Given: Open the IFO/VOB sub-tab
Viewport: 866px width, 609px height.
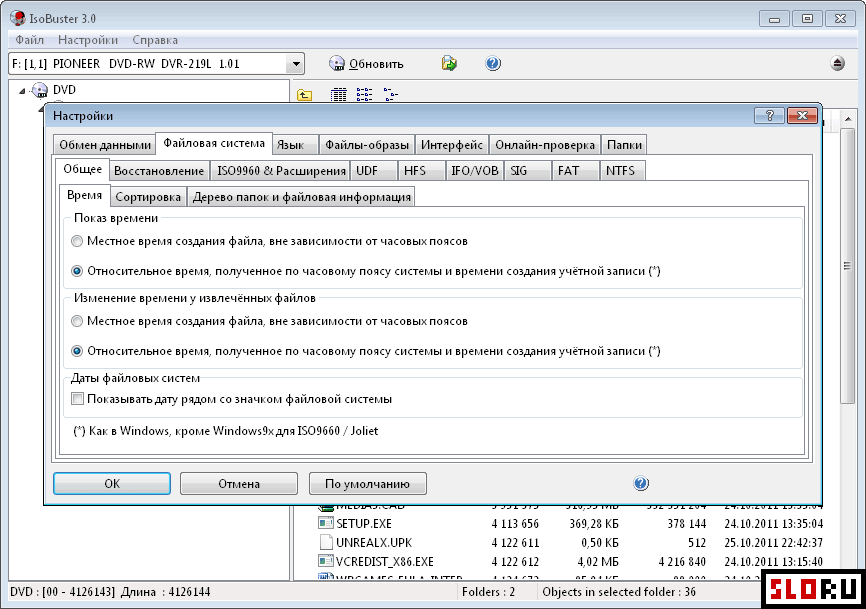Looking at the screenshot, I should point(474,171).
